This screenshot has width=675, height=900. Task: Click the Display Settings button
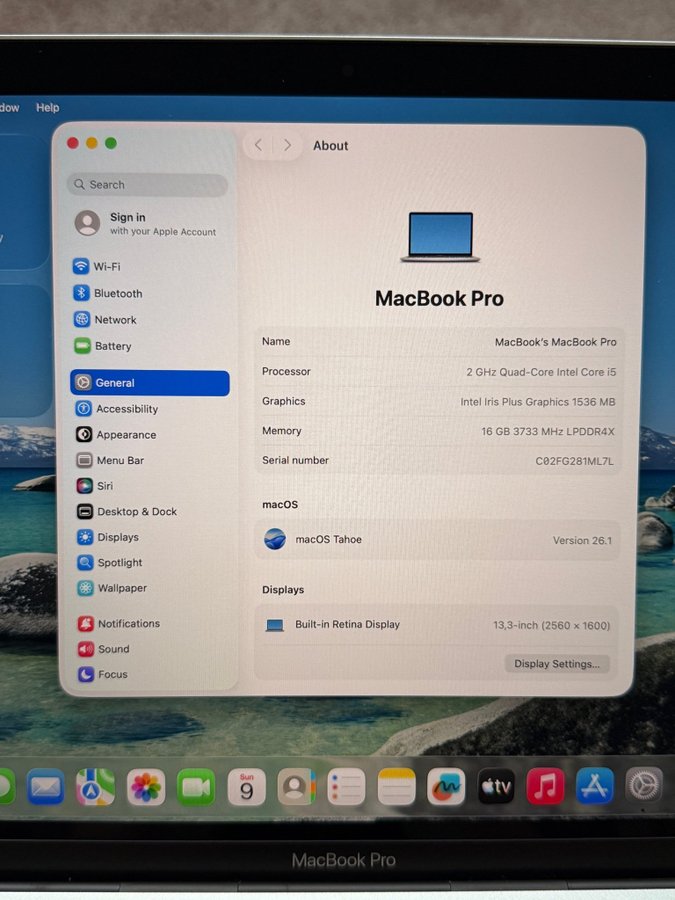(556, 664)
